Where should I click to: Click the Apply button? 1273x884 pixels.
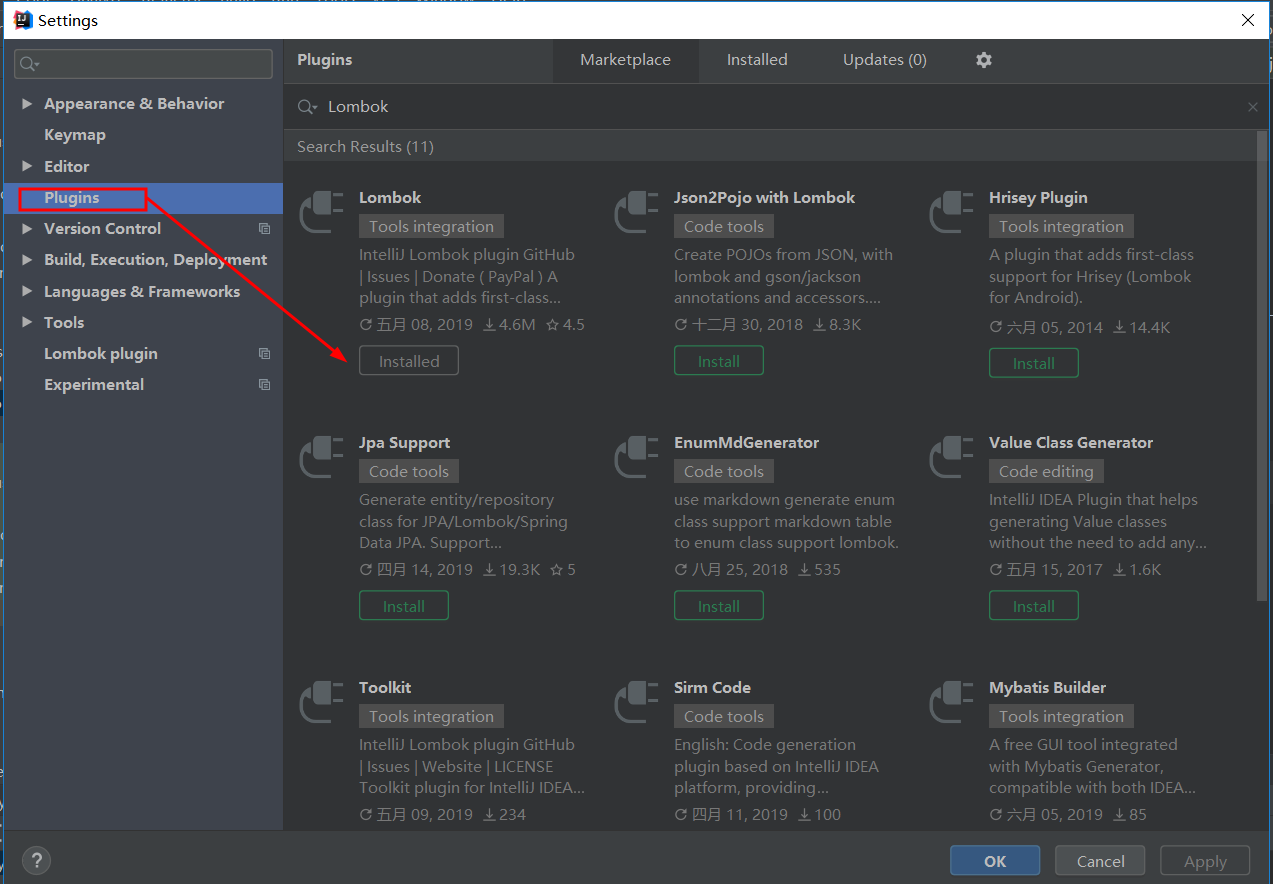tap(1205, 861)
